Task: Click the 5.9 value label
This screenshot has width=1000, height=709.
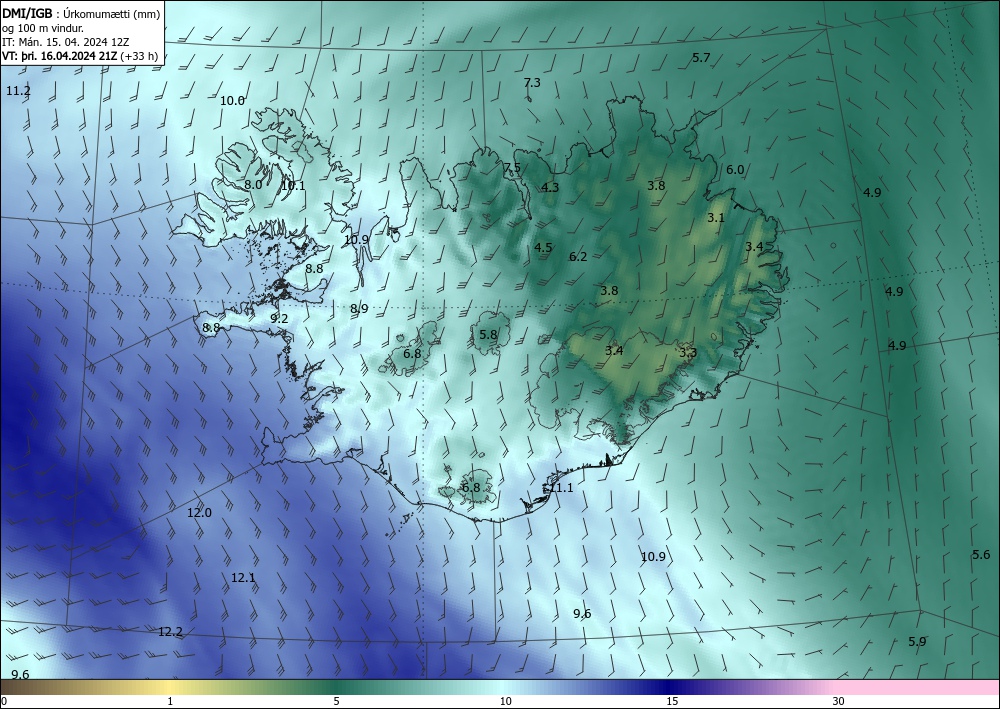Action: point(917,642)
